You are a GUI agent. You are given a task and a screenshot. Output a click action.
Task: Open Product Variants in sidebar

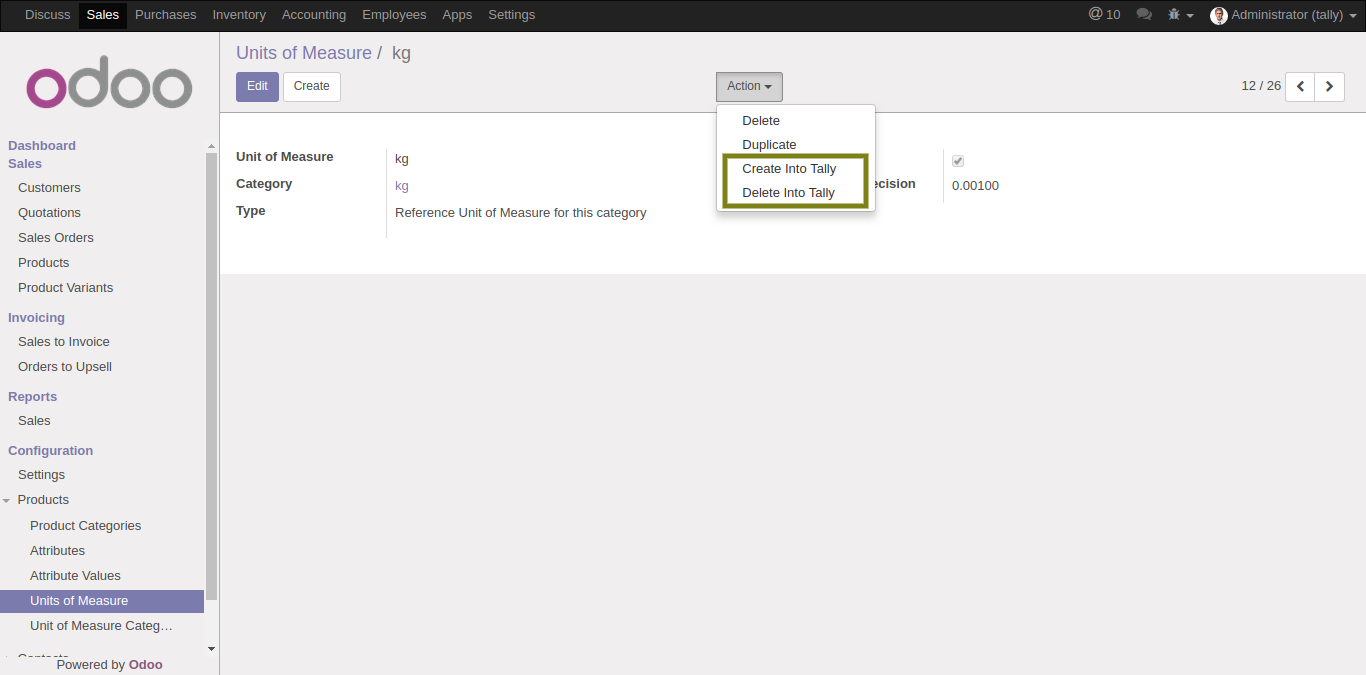[x=66, y=288]
